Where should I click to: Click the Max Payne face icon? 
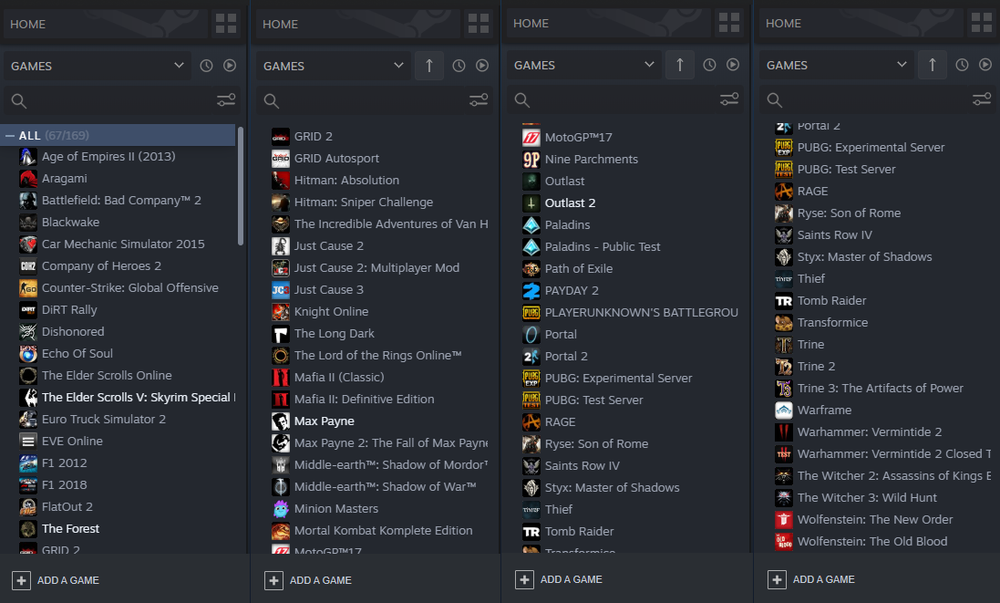click(x=281, y=421)
